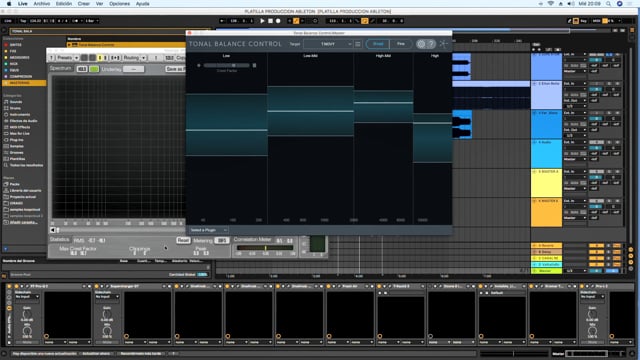Toggle the Key map mode switch
The height and width of the screenshot is (360, 640).
pyautogui.click(x=584, y=21)
